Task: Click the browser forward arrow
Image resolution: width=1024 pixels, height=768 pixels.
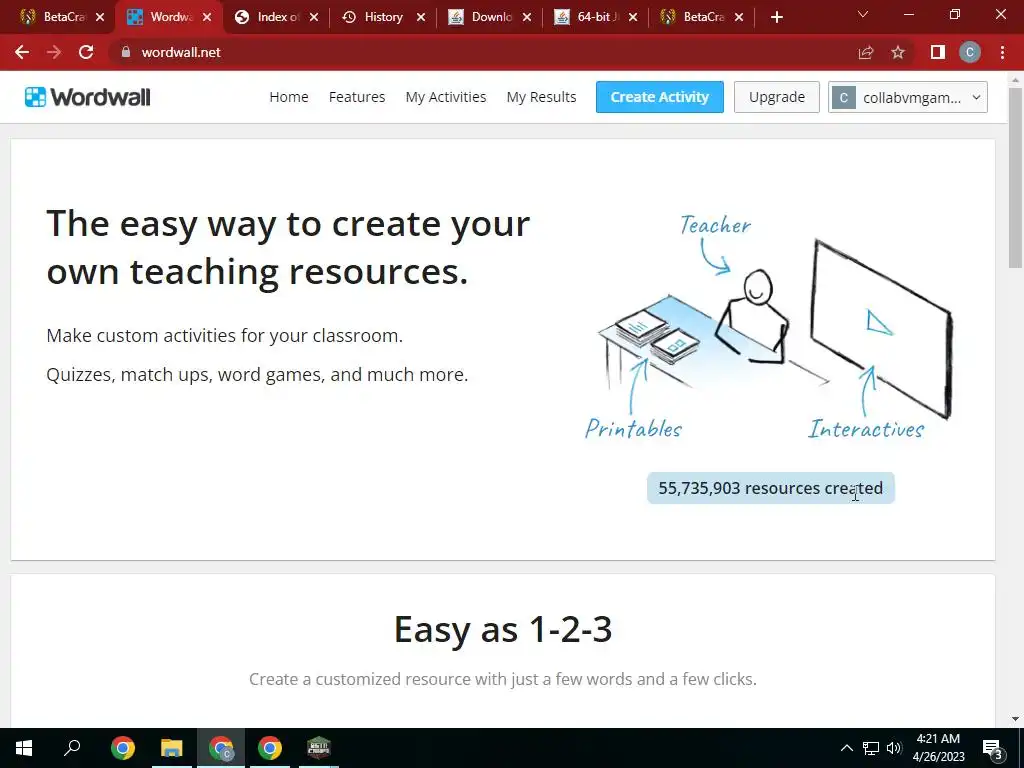Action: [54, 52]
